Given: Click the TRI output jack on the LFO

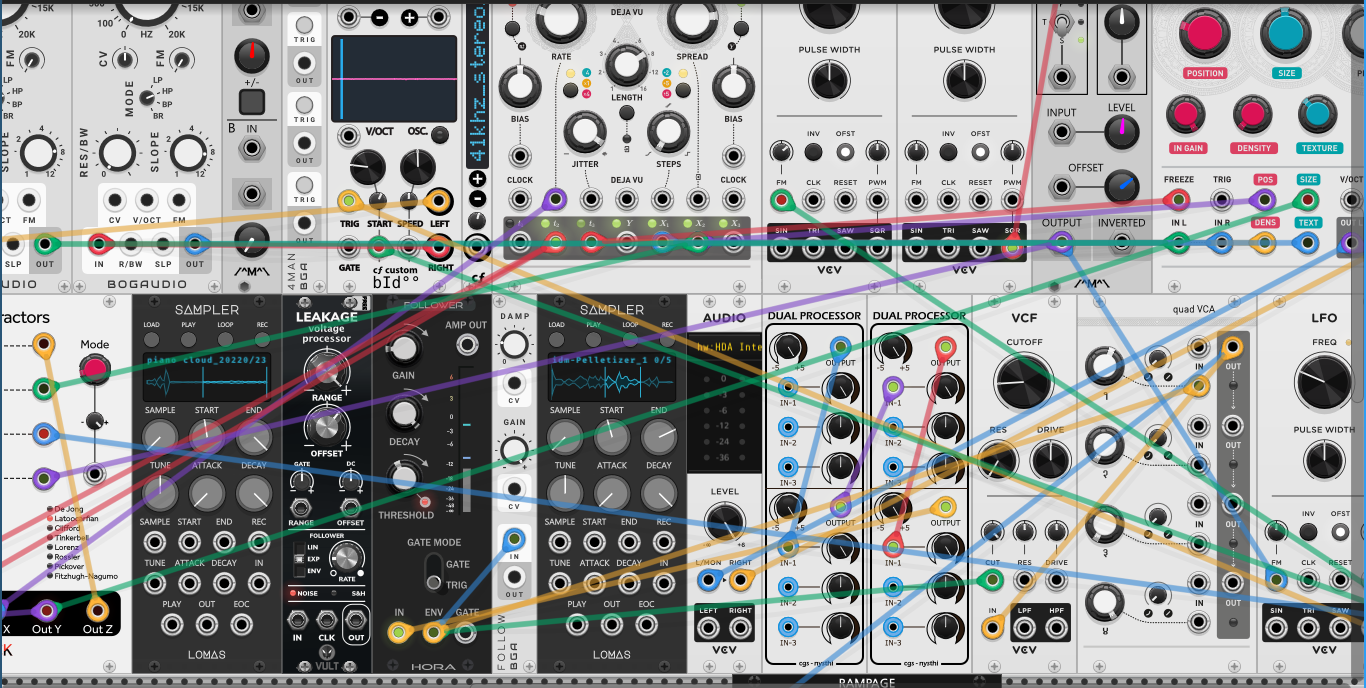Looking at the screenshot, I should [x=1309, y=628].
